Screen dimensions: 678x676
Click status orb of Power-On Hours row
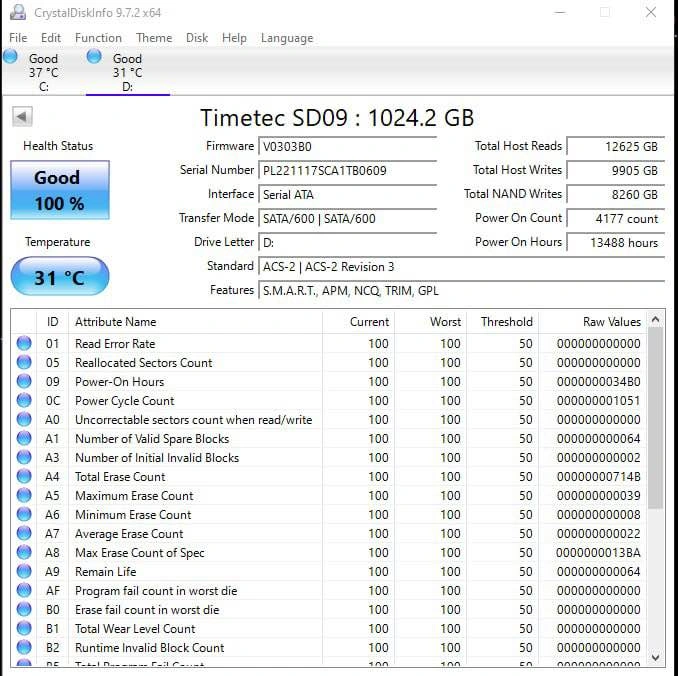(x=24, y=381)
